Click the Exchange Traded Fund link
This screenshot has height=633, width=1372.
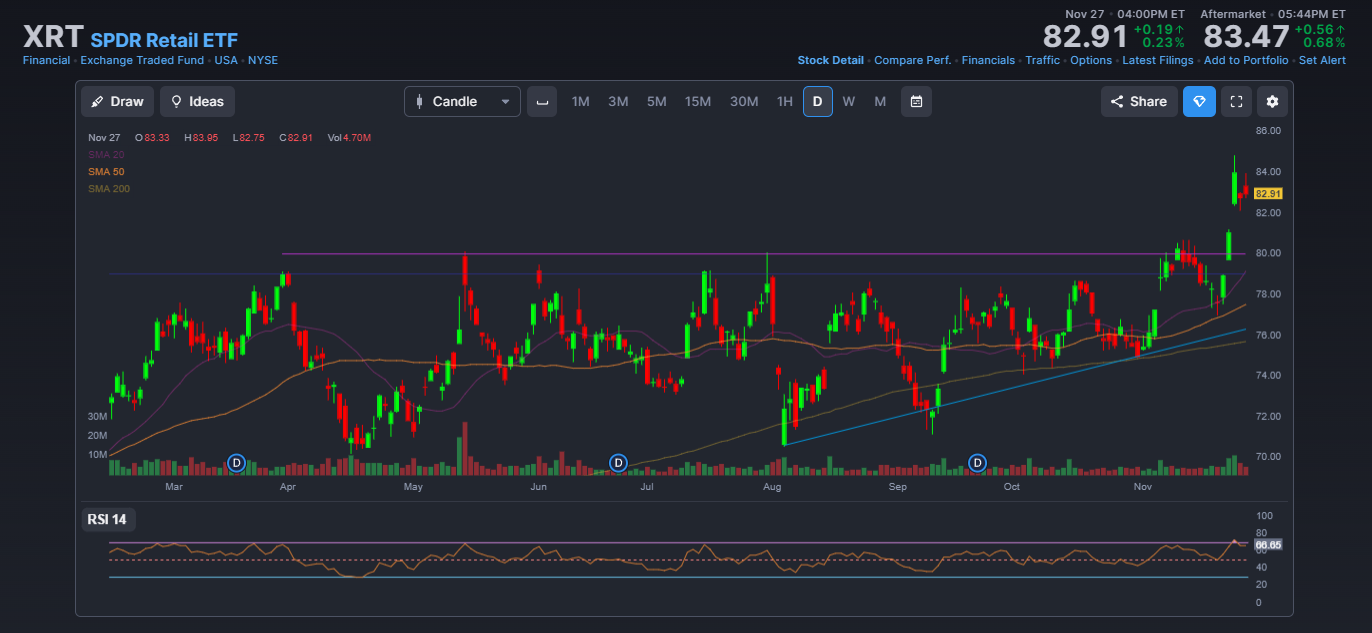click(x=142, y=60)
